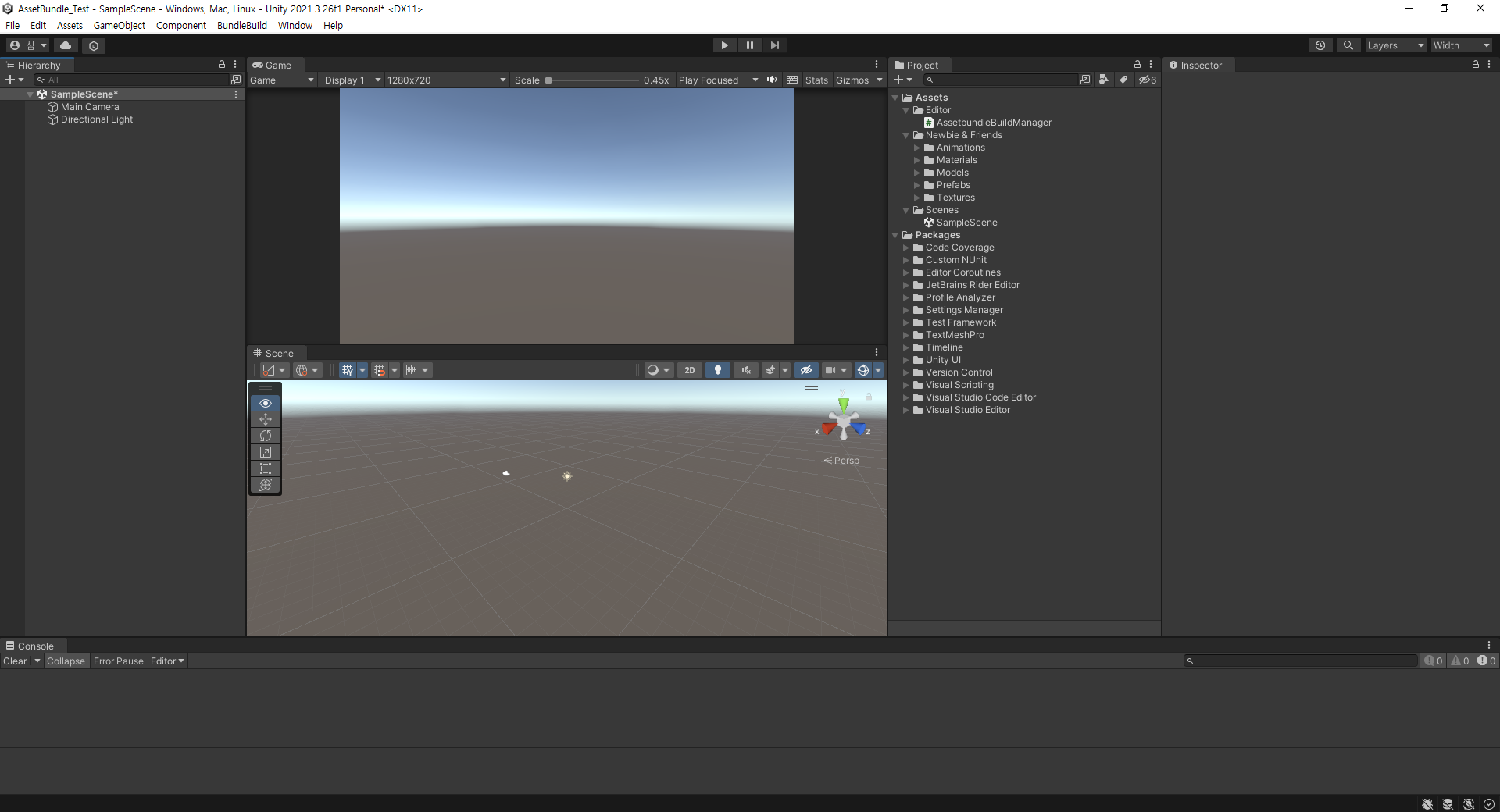Screen dimensions: 1500x812
Task: Select the Rect tool in Scene overlay
Action: (x=266, y=468)
